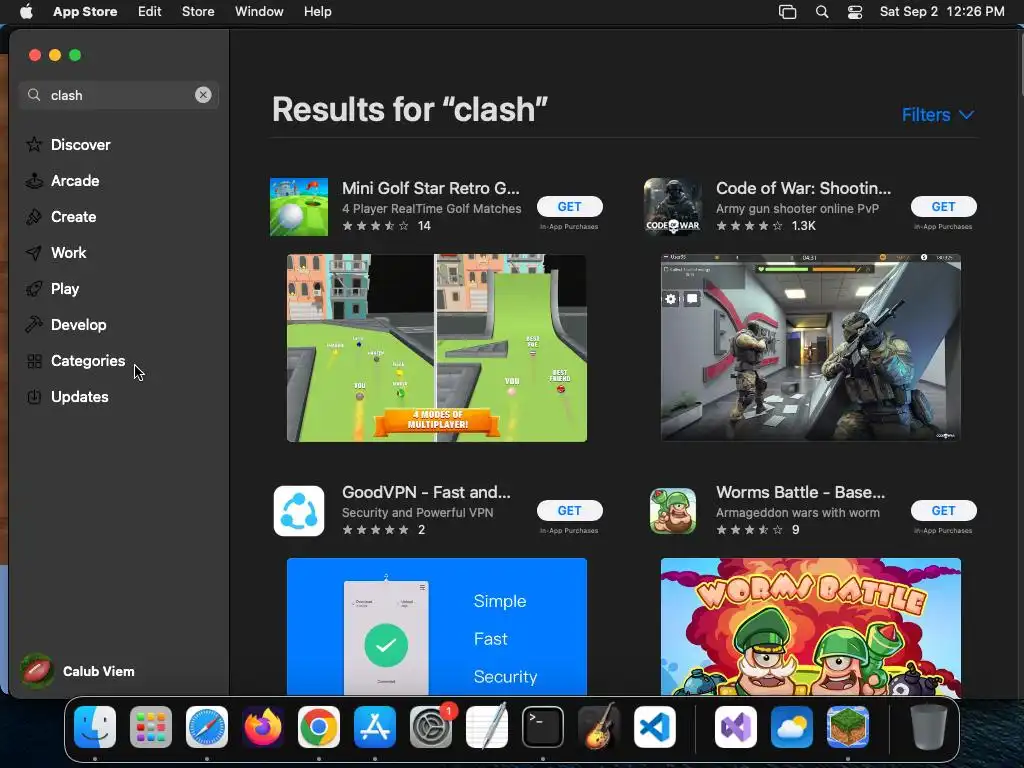Click the magnifier icon in search field
Image resolution: width=1024 pixels, height=768 pixels.
click(34, 95)
